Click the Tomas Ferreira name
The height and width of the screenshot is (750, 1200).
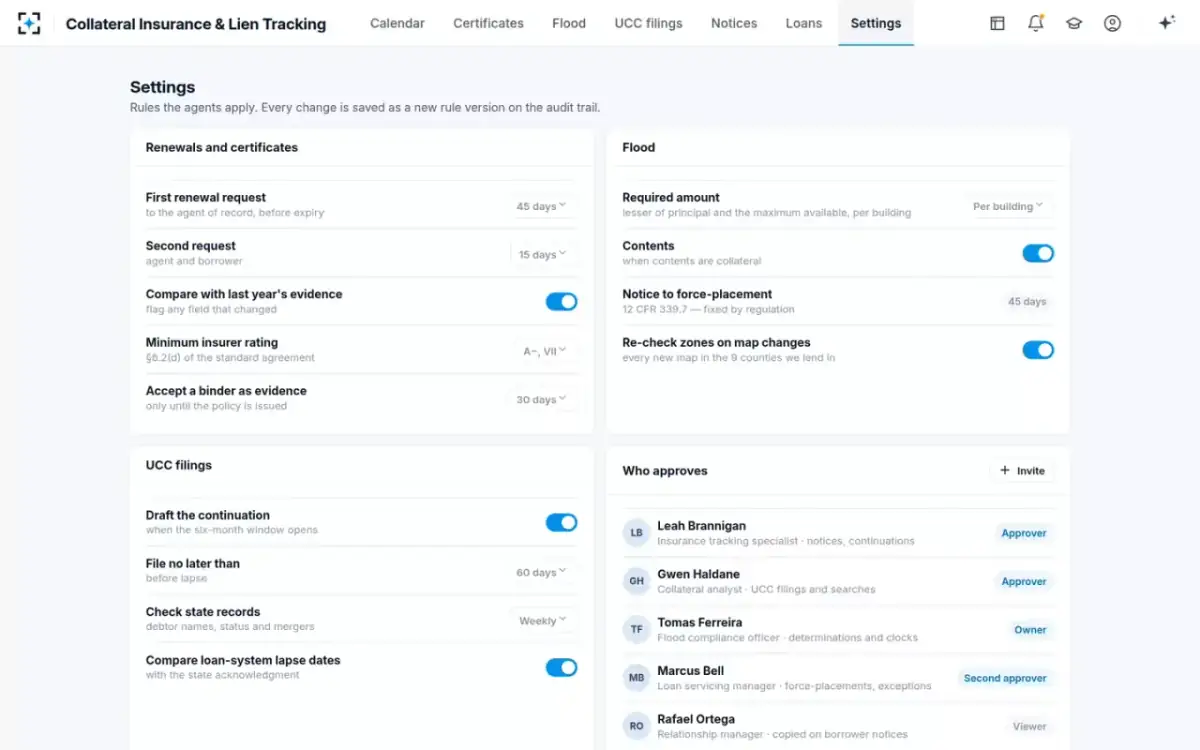699,623
